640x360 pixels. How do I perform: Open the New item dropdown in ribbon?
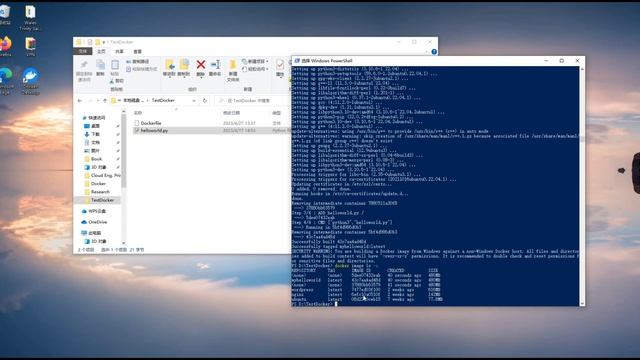[x=255, y=61]
